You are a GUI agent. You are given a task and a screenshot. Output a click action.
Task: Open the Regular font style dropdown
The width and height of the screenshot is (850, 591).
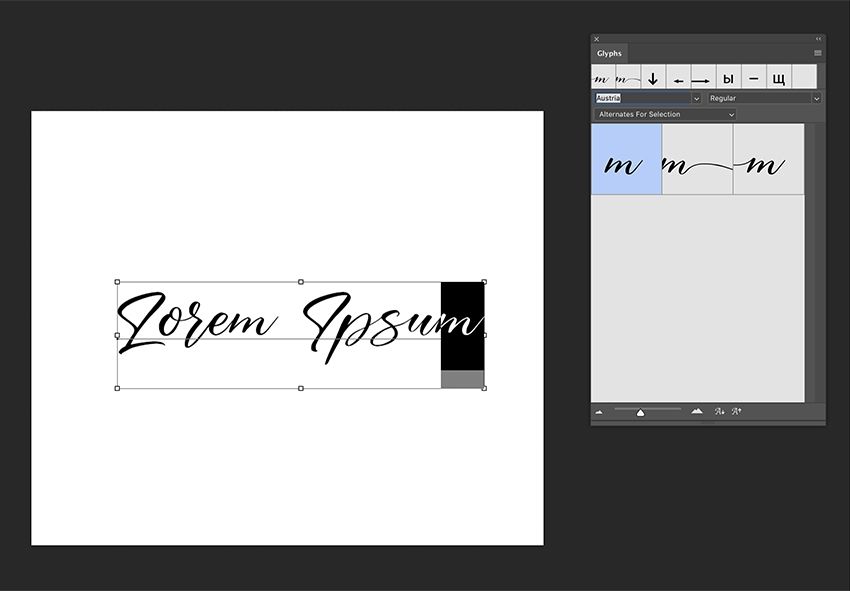pyautogui.click(x=764, y=98)
